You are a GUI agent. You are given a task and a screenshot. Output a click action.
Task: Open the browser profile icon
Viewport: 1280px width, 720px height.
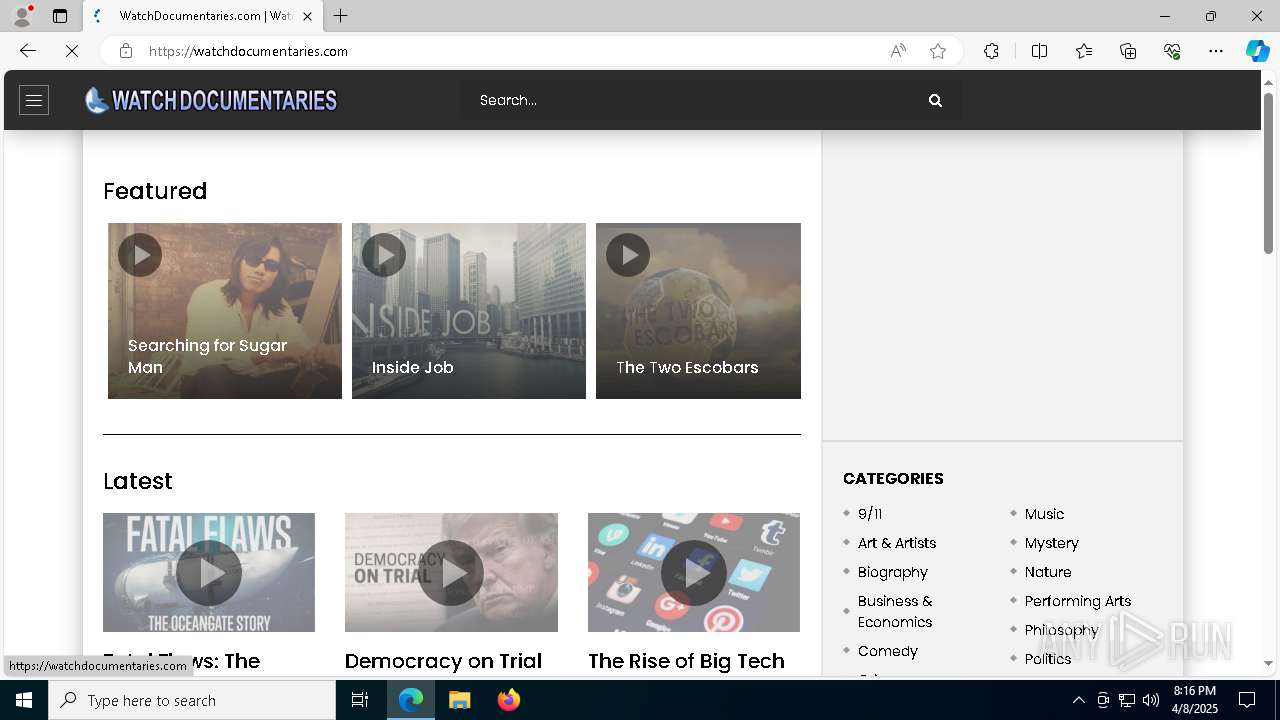coord(22,16)
